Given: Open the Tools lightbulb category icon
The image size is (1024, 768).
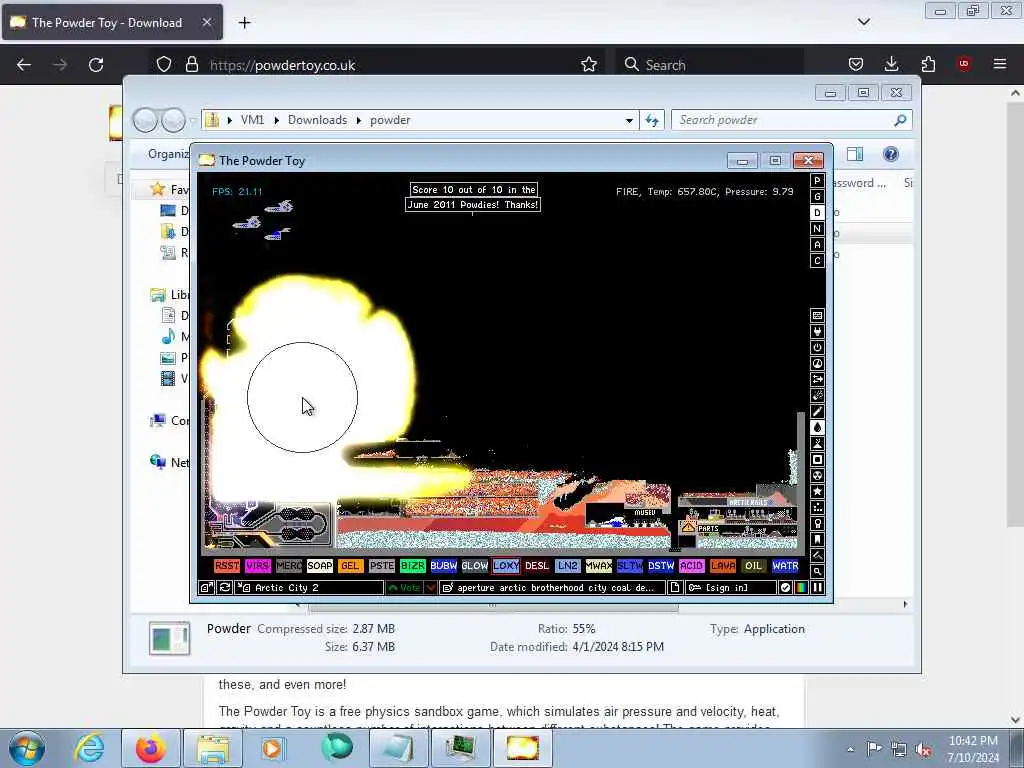Looking at the screenshot, I should point(817,524).
